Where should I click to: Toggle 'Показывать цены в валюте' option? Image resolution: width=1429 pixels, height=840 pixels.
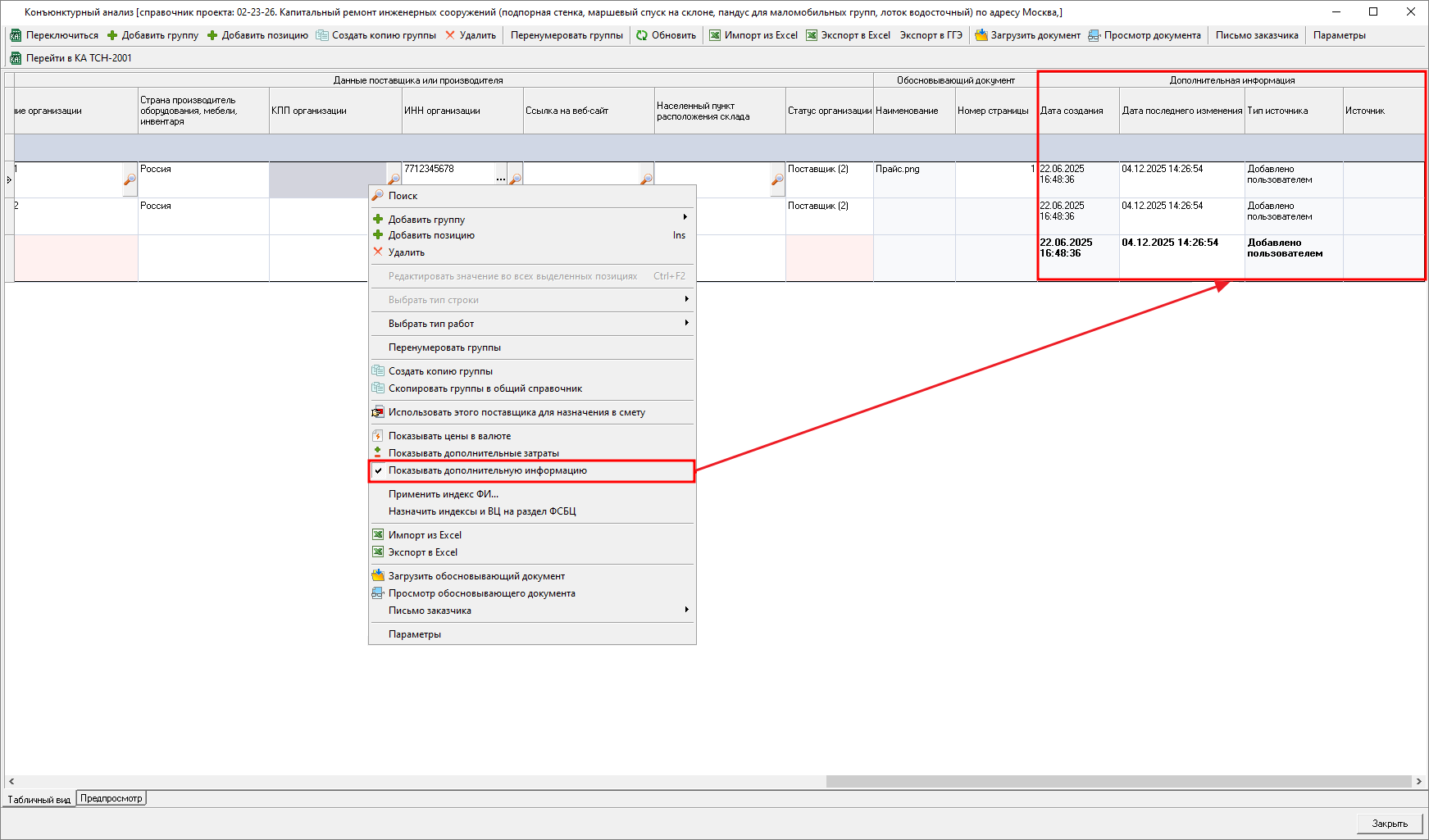[x=449, y=436]
